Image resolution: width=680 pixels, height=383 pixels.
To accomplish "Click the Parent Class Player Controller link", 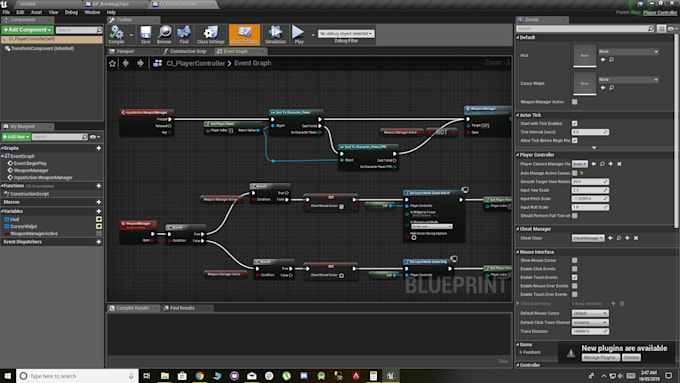I will [x=660, y=13].
